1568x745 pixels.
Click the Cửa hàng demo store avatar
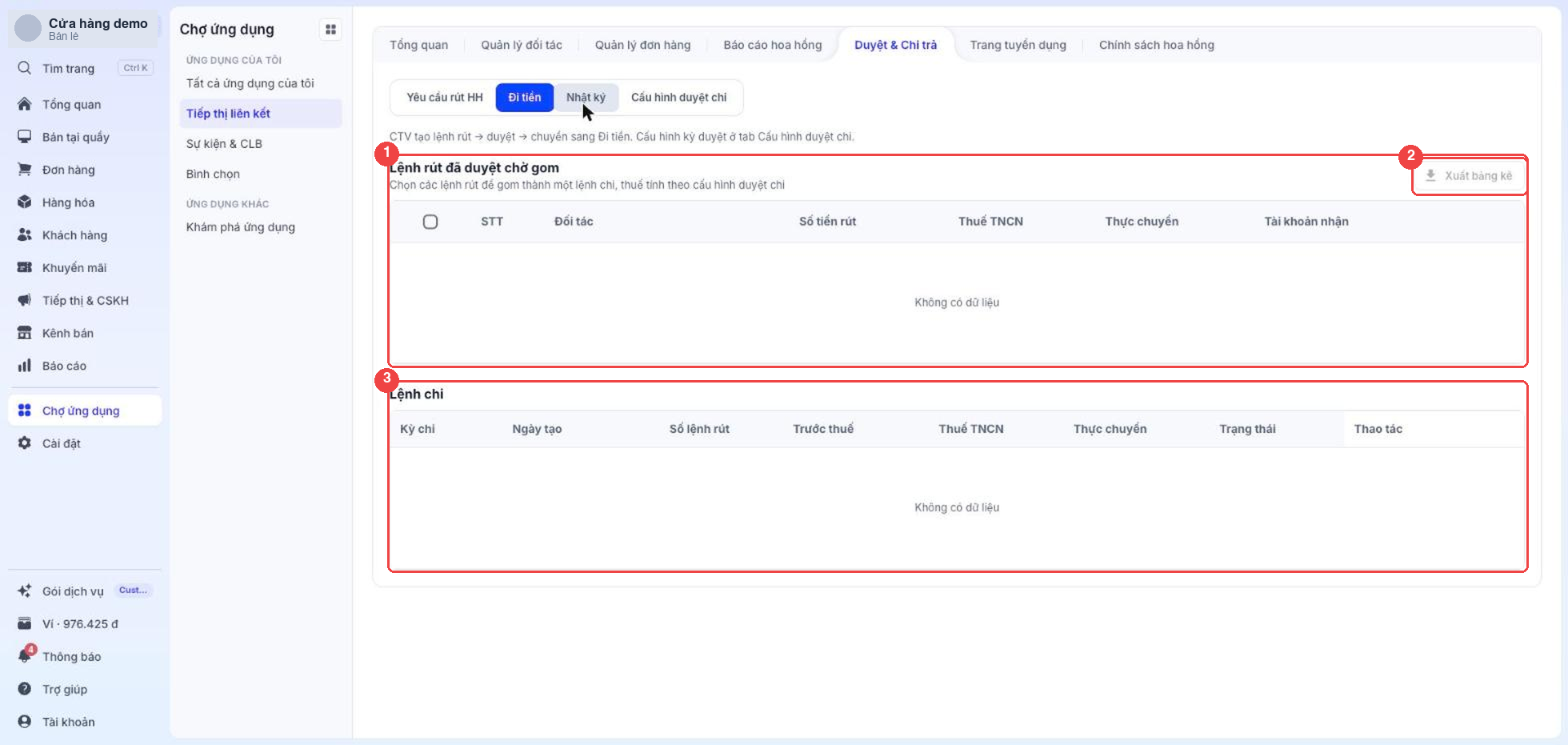pos(28,28)
